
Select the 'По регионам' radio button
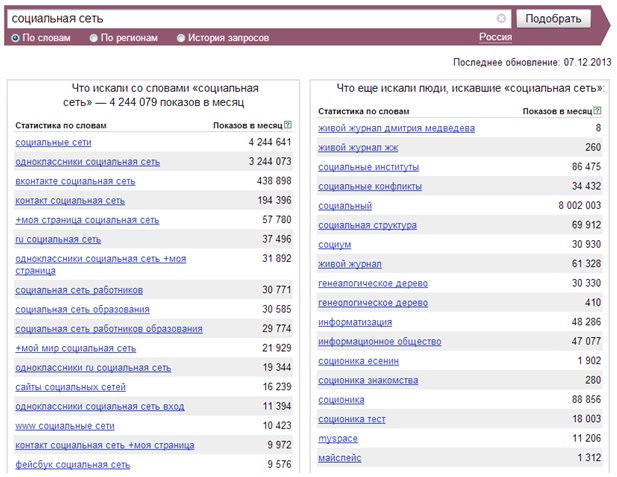click(x=94, y=38)
